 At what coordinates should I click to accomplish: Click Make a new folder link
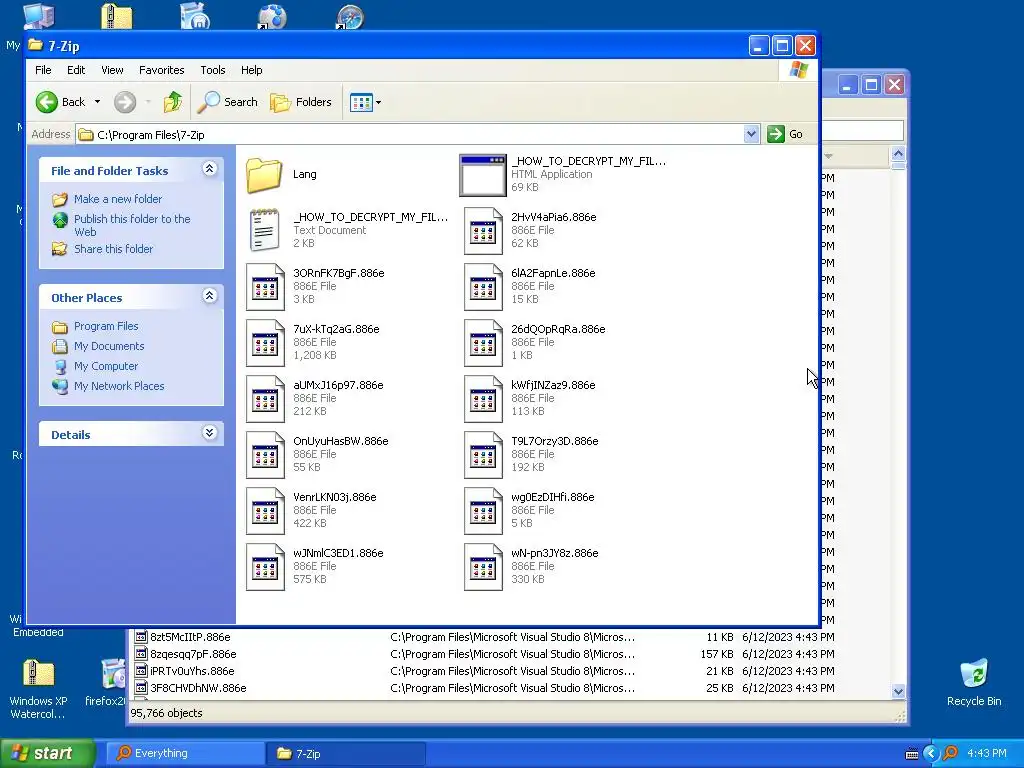tap(118, 199)
